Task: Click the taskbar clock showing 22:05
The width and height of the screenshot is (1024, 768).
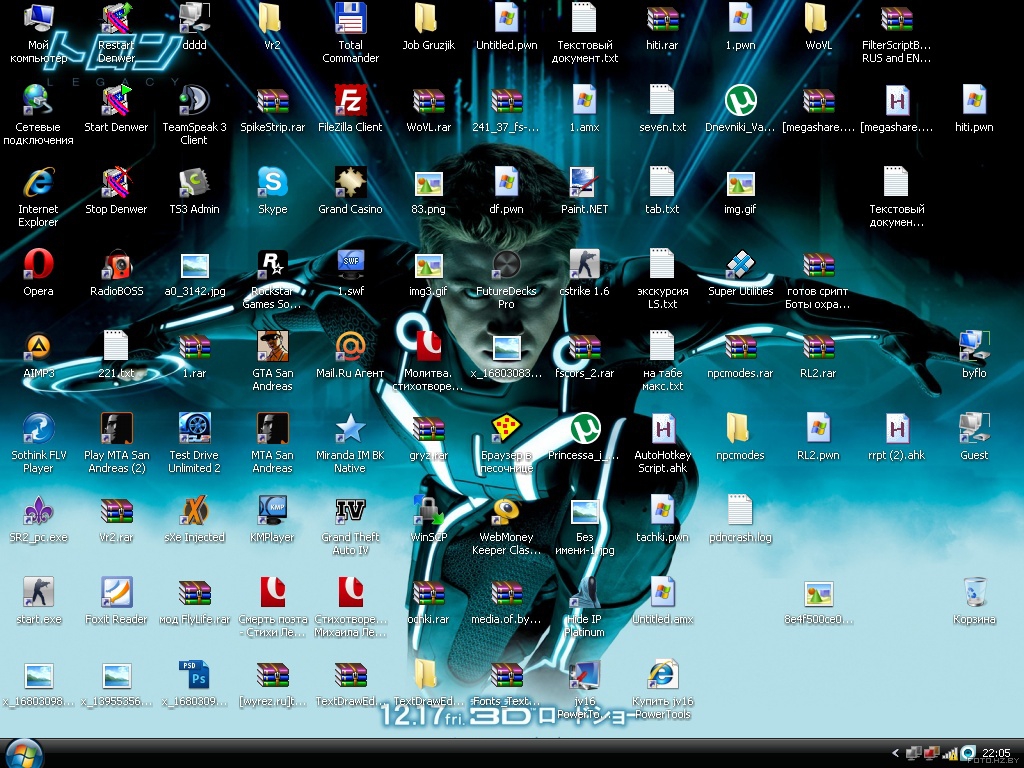Action: coord(996,753)
